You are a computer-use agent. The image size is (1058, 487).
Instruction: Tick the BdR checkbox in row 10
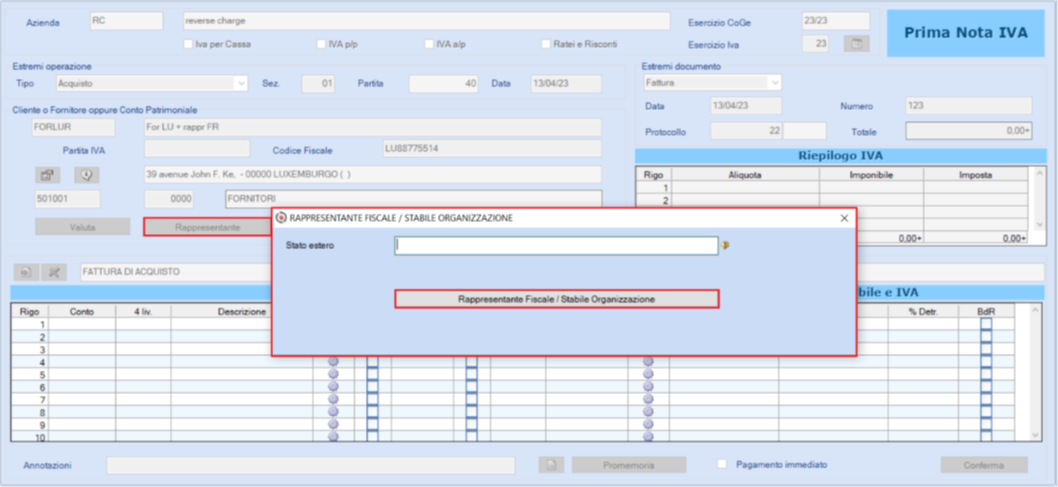[986, 437]
